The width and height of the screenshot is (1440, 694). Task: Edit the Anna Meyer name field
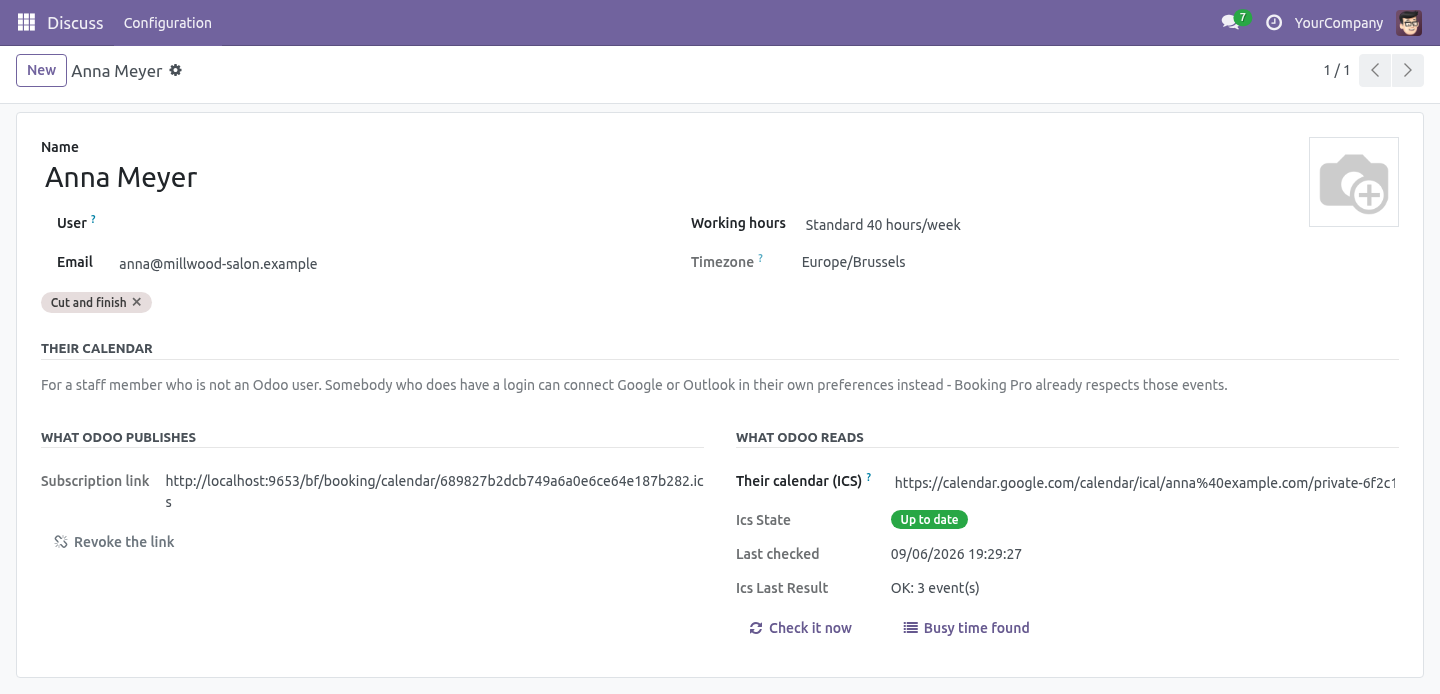pos(668,177)
